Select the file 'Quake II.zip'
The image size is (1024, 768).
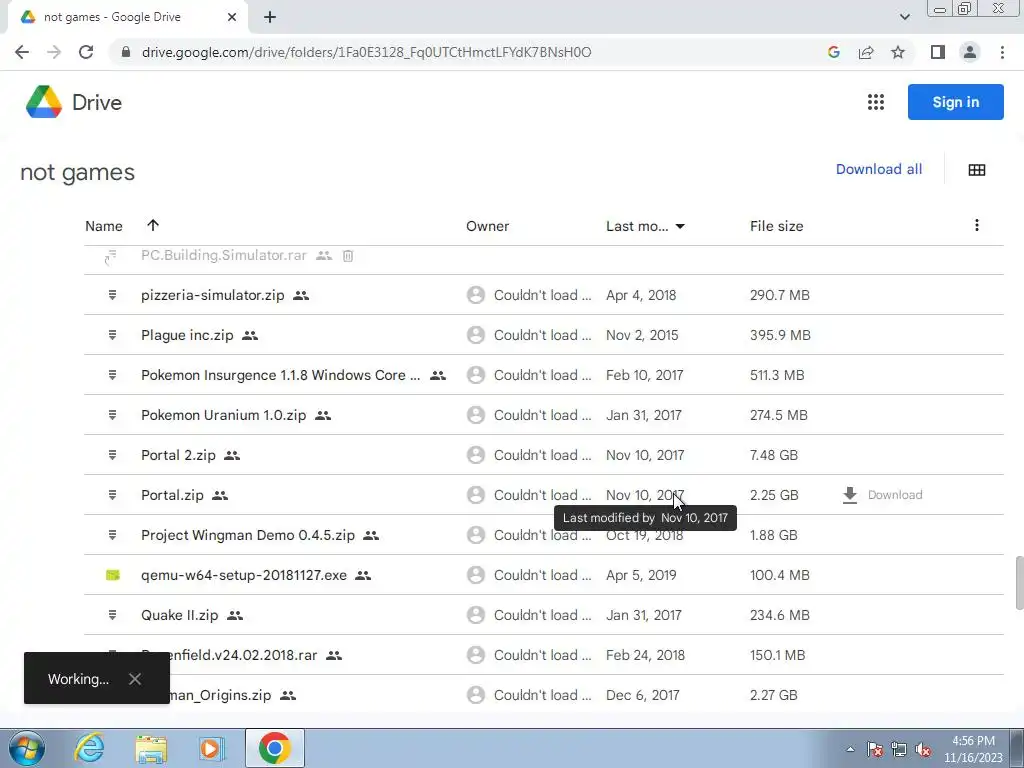coord(180,615)
